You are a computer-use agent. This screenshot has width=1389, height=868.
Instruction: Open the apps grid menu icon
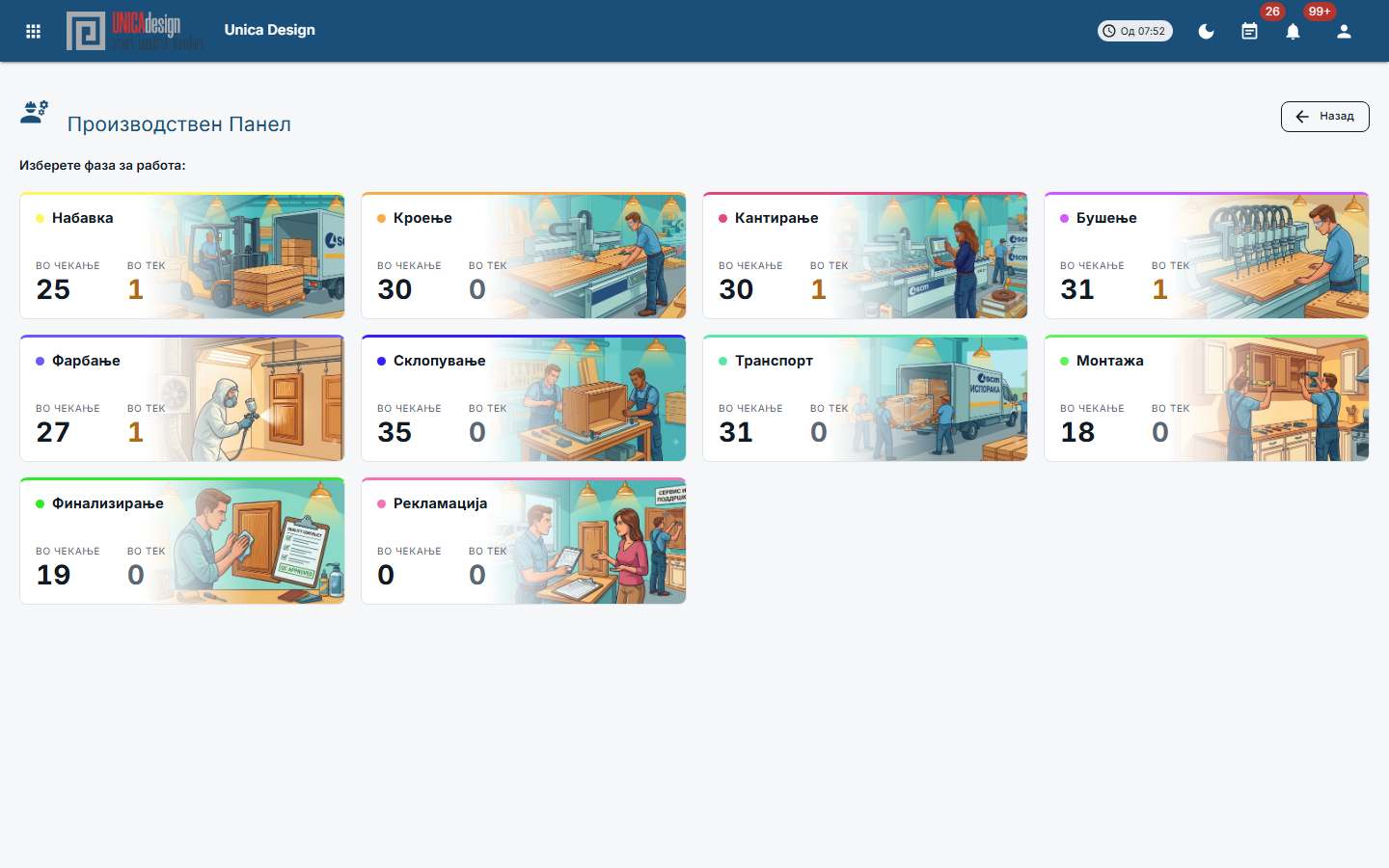tap(33, 31)
